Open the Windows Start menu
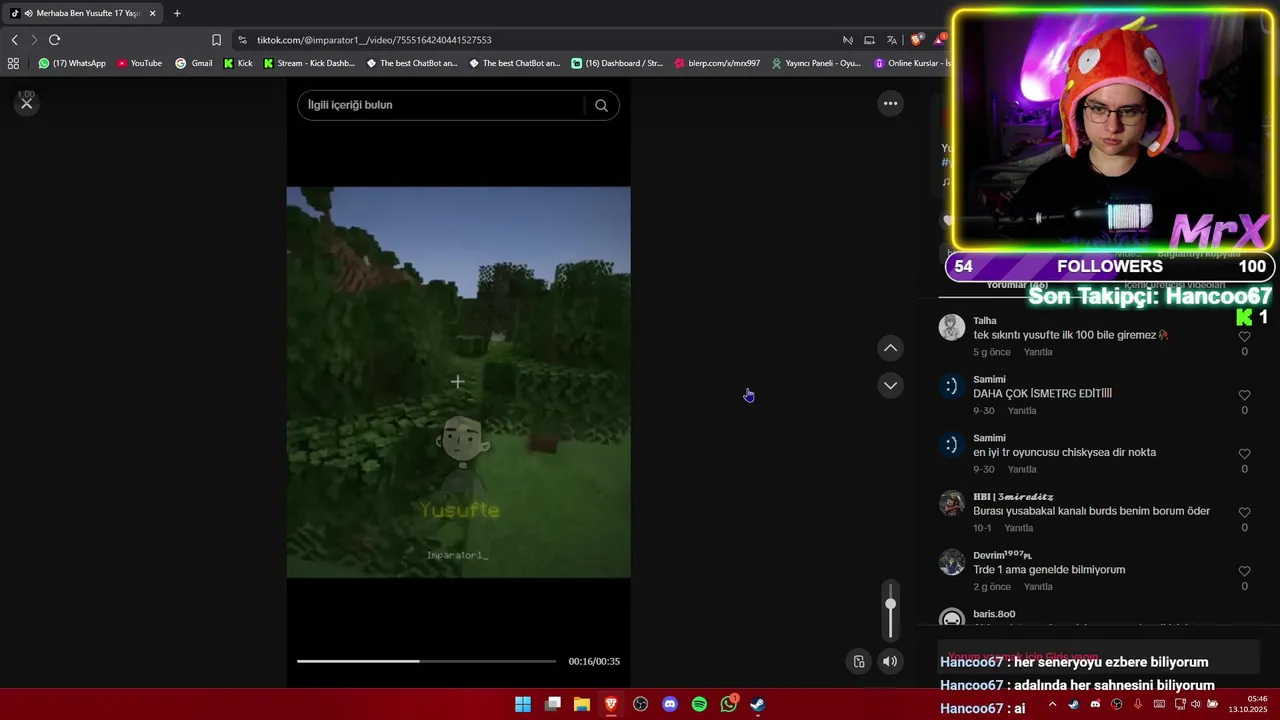This screenshot has height=720, width=1280. [523, 704]
